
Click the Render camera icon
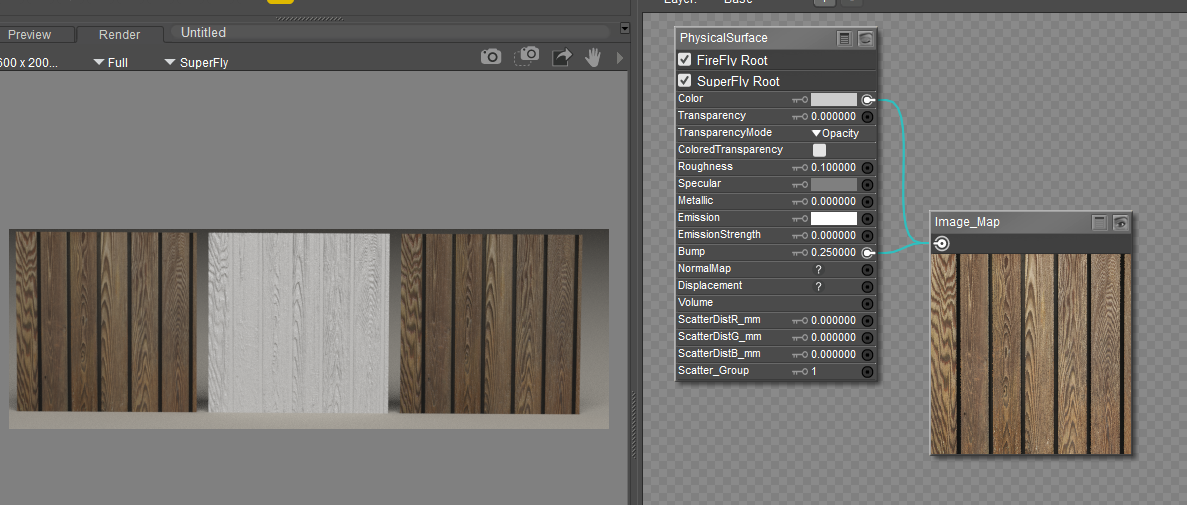point(490,57)
